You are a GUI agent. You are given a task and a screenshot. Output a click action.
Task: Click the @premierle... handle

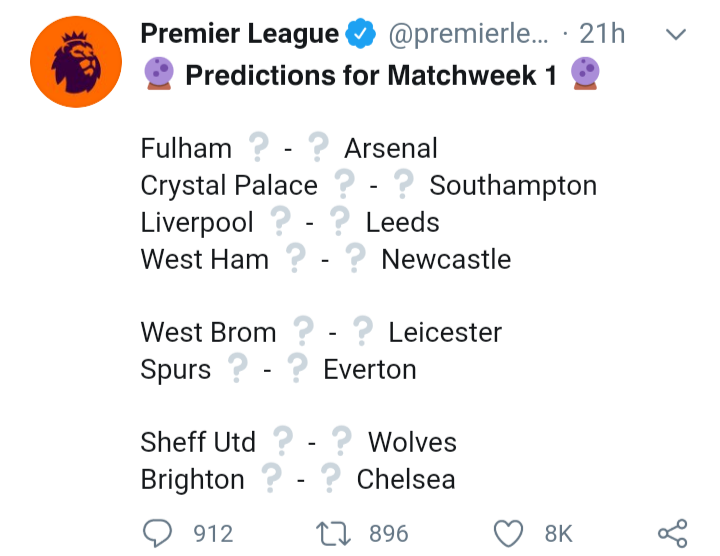coord(466,35)
